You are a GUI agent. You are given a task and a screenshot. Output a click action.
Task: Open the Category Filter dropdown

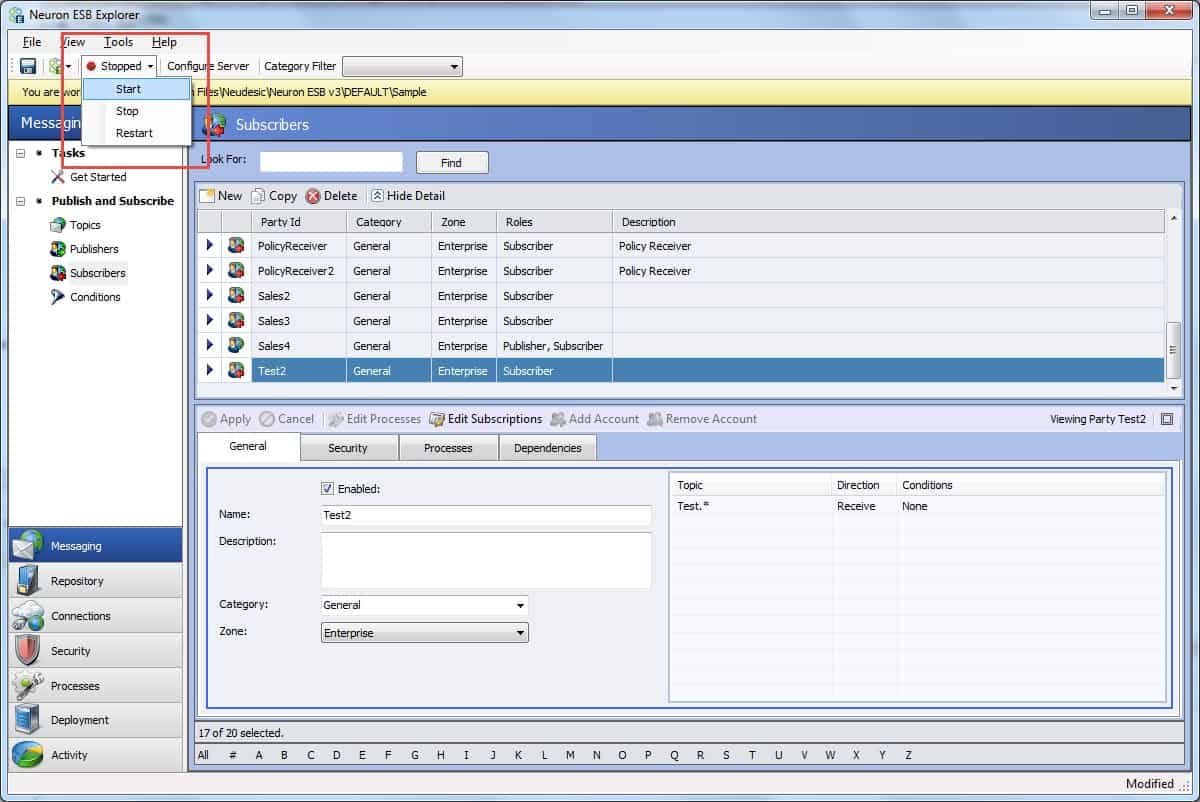(403, 67)
